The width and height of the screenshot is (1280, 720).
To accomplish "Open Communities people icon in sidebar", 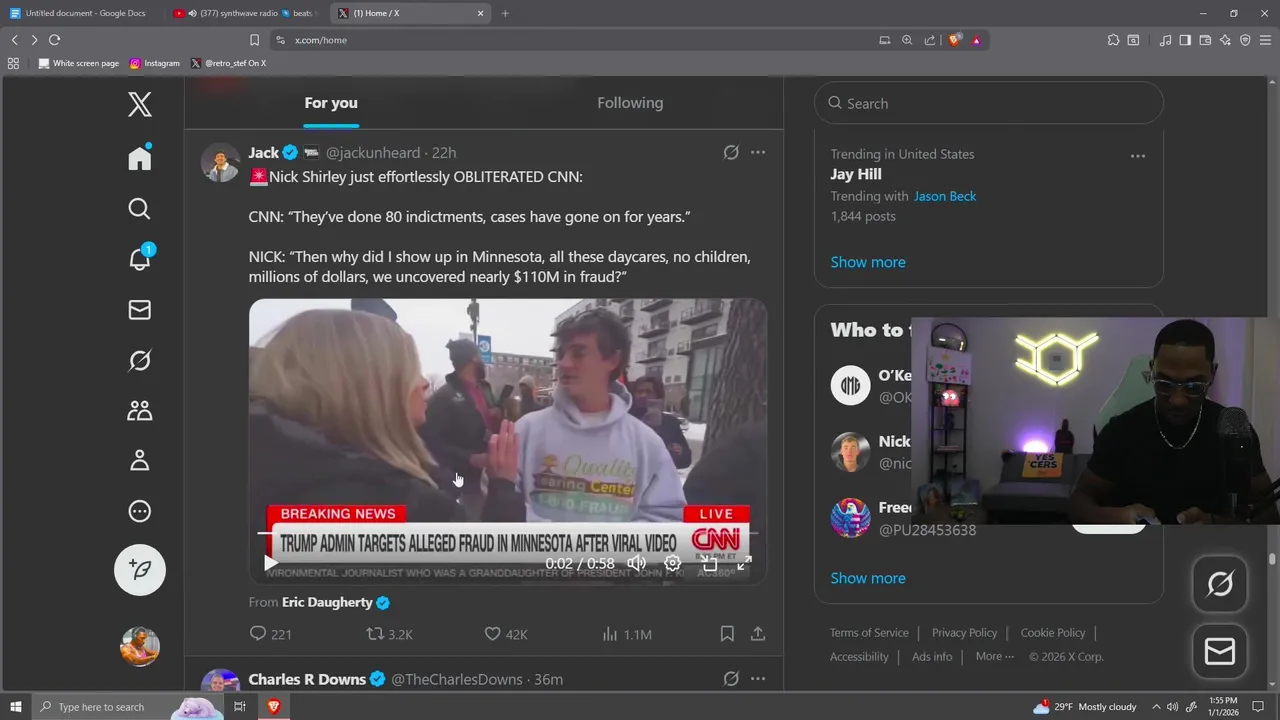I will pyautogui.click(x=140, y=410).
